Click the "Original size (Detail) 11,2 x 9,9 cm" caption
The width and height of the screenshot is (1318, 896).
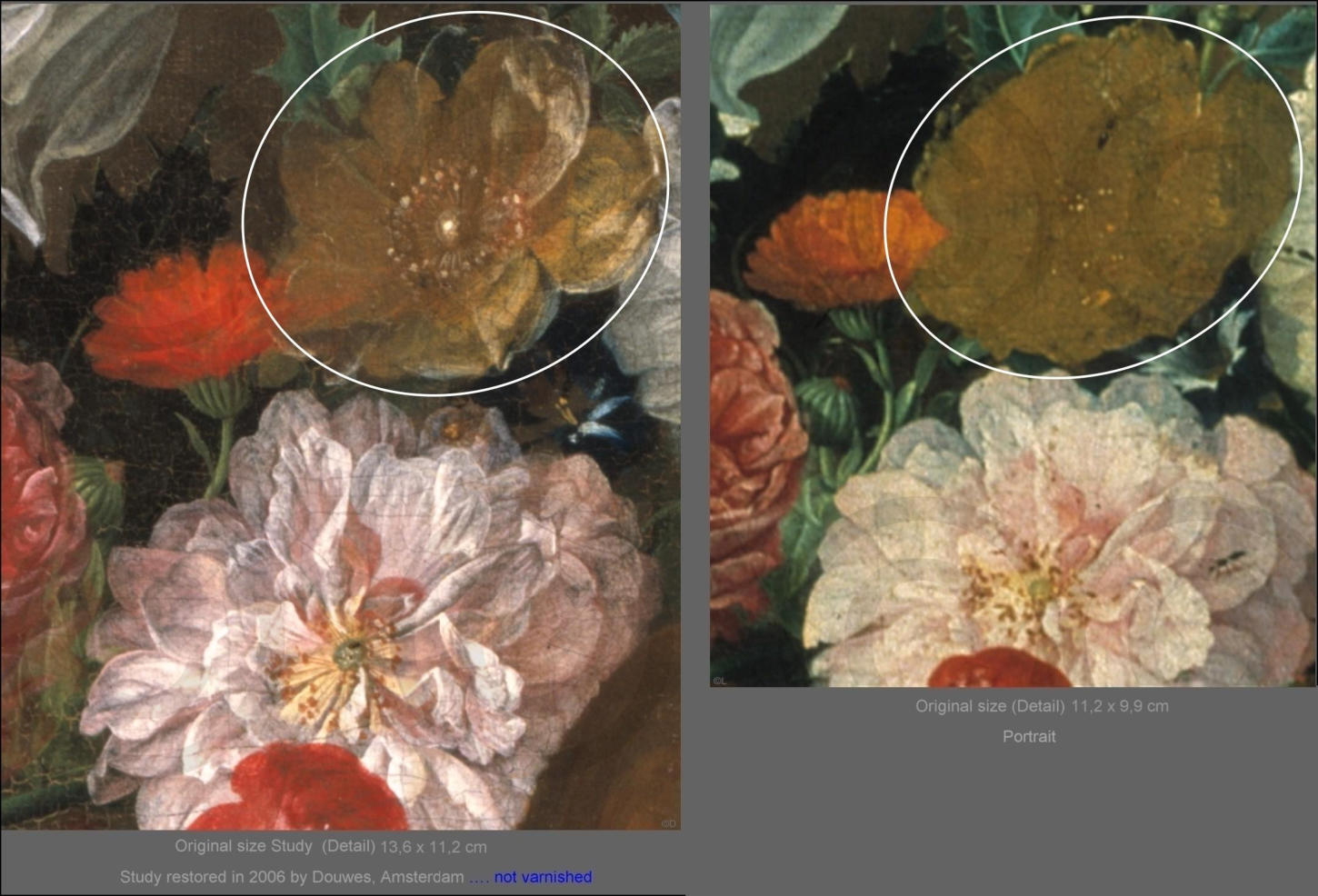coord(1042,706)
